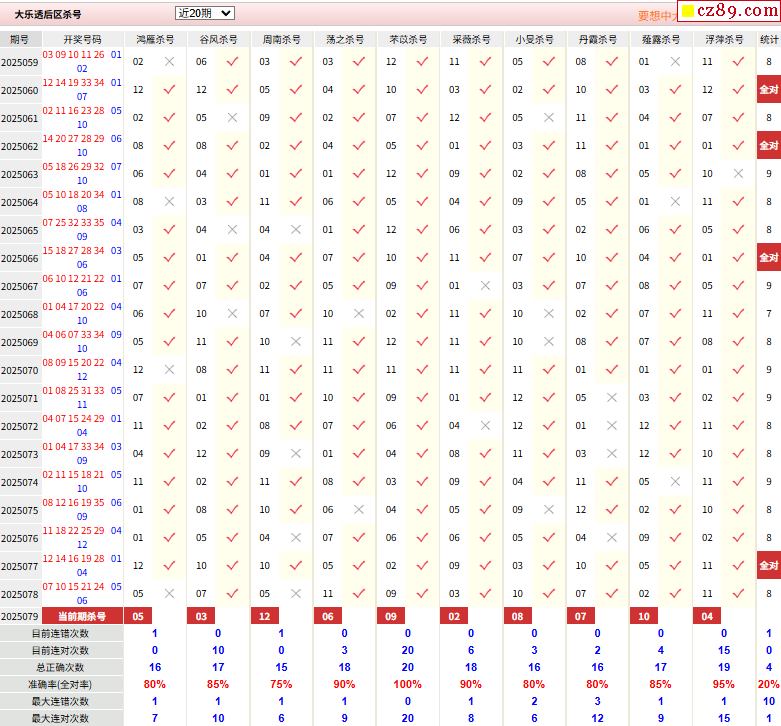Click the red 当前期杀号 label cell
The width and height of the screenshot is (781, 726).
(x=82, y=616)
